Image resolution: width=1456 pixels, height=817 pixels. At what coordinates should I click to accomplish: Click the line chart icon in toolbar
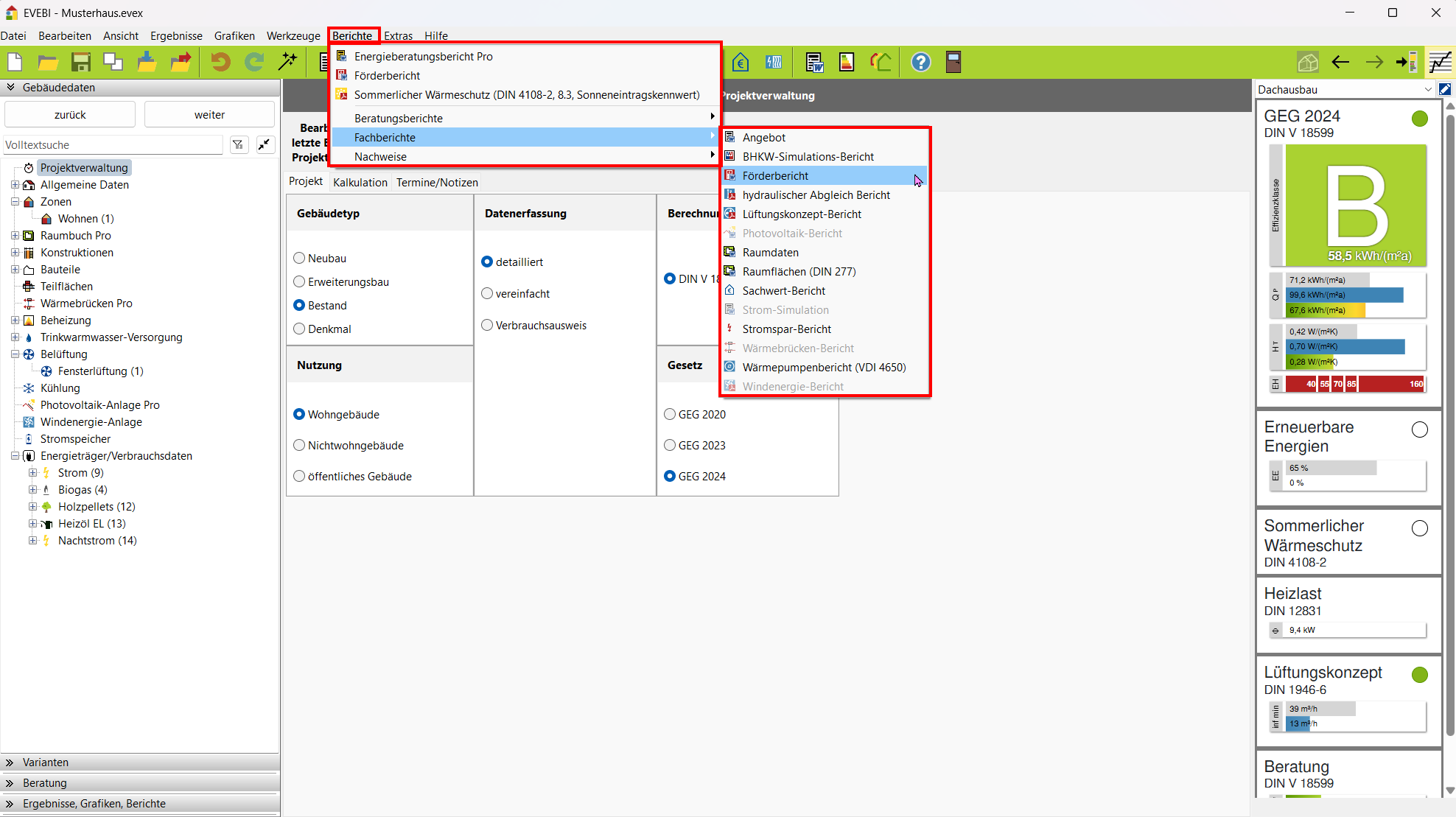(x=1440, y=63)
